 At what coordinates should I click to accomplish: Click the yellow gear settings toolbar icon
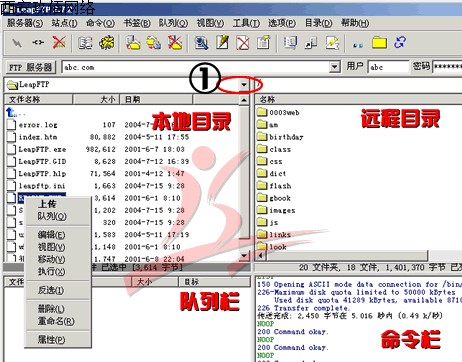[106, 43]
